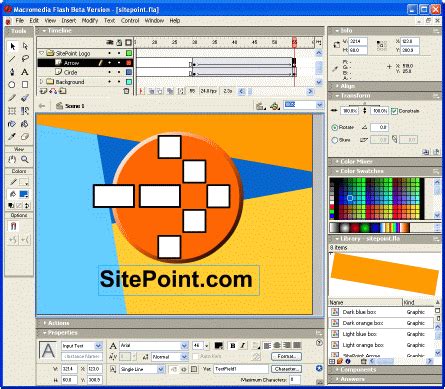Toggle the Auto Kern checkbox
This screenshot has width=445, height=389.
tap(196, 357)
